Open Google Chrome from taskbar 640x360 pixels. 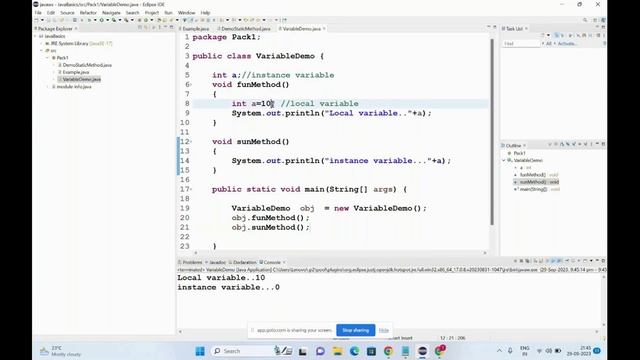click(388, 351)
